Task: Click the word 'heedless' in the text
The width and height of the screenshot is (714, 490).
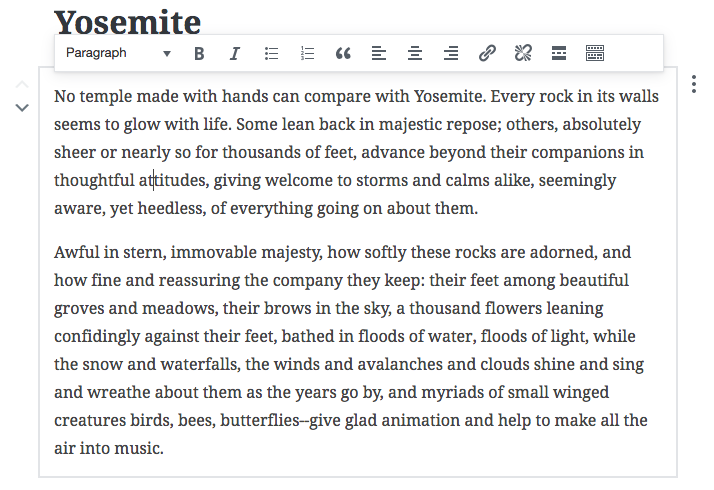Action: coord(172,208)
